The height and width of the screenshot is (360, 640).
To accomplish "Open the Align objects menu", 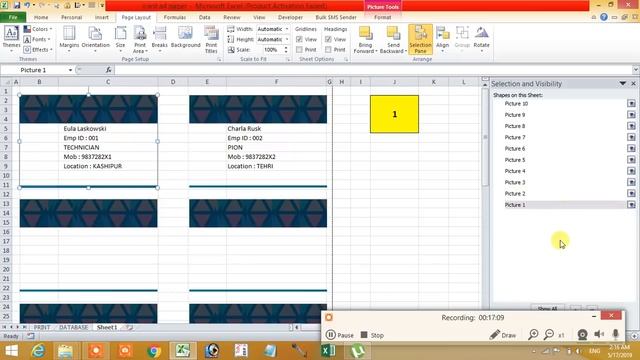I will click(x=442, y=39).
